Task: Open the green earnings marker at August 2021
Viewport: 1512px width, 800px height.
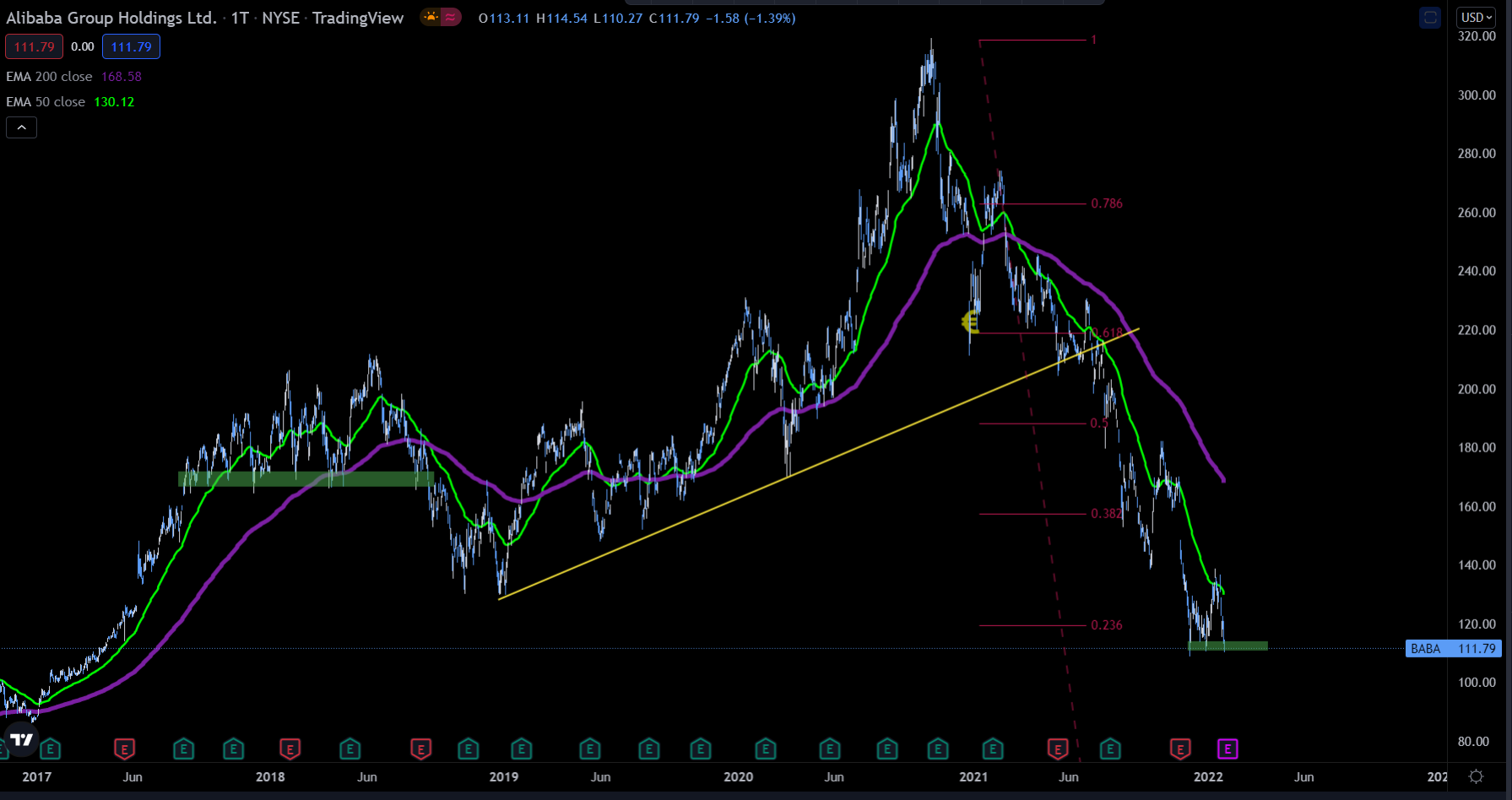Action: (x=1110, y=749)
